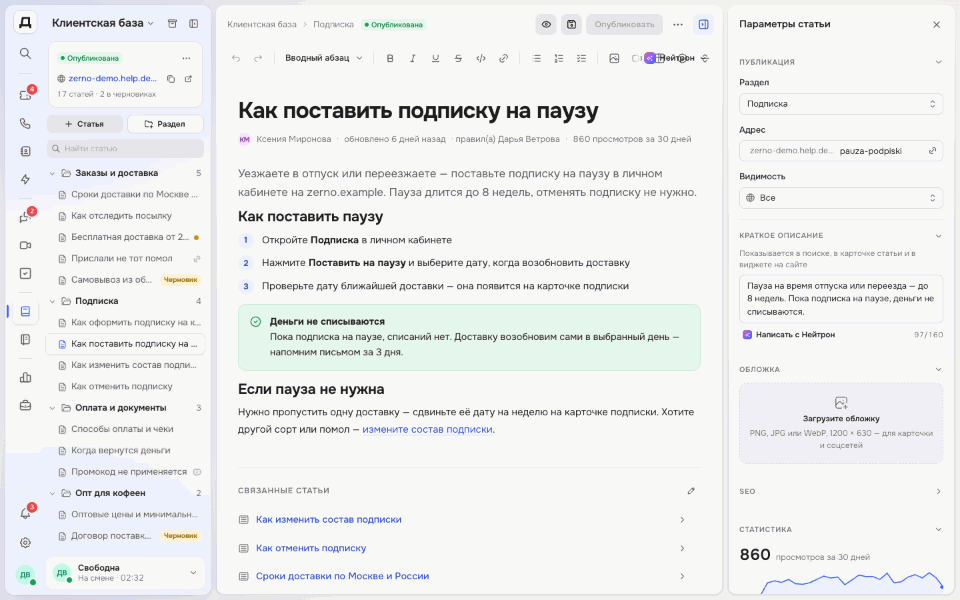The image size is (960, 600).
Task: Open automations lightning icon
Action: 25,179
